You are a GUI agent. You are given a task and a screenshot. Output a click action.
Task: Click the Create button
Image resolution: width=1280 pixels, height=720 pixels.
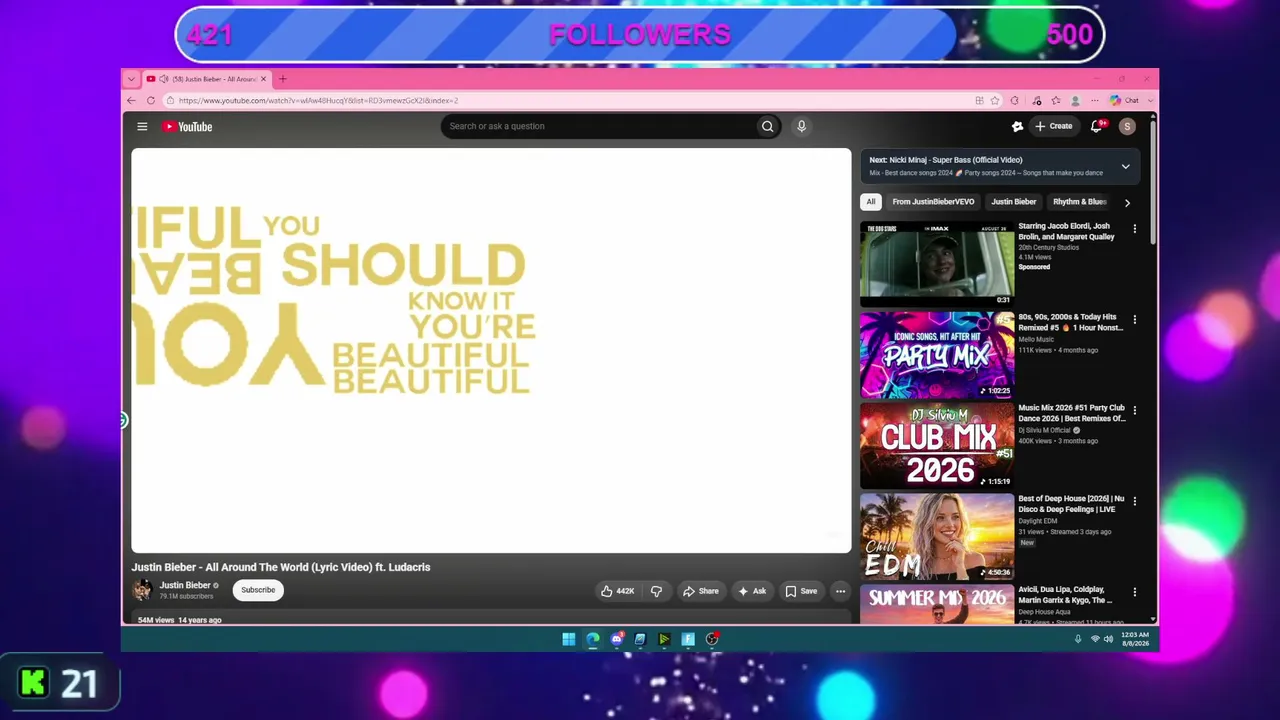[x=1054, y=126]
